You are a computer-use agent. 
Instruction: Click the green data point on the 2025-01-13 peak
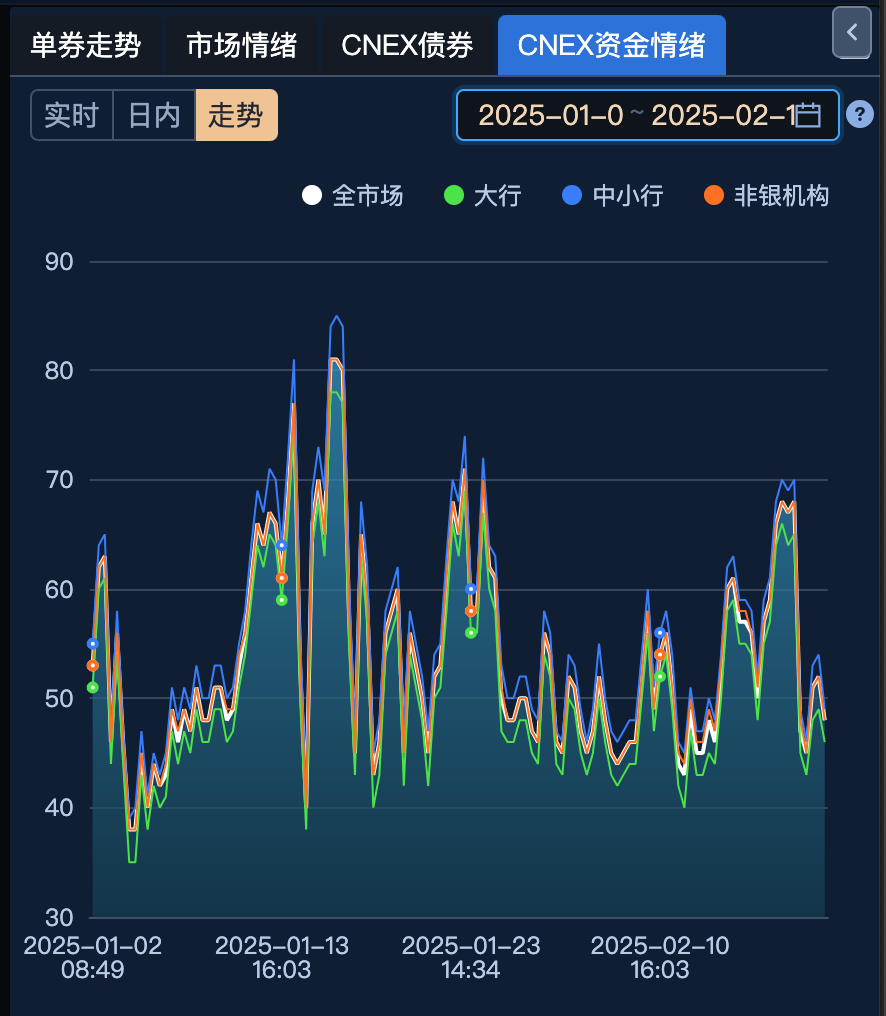(x=280, y=598)
